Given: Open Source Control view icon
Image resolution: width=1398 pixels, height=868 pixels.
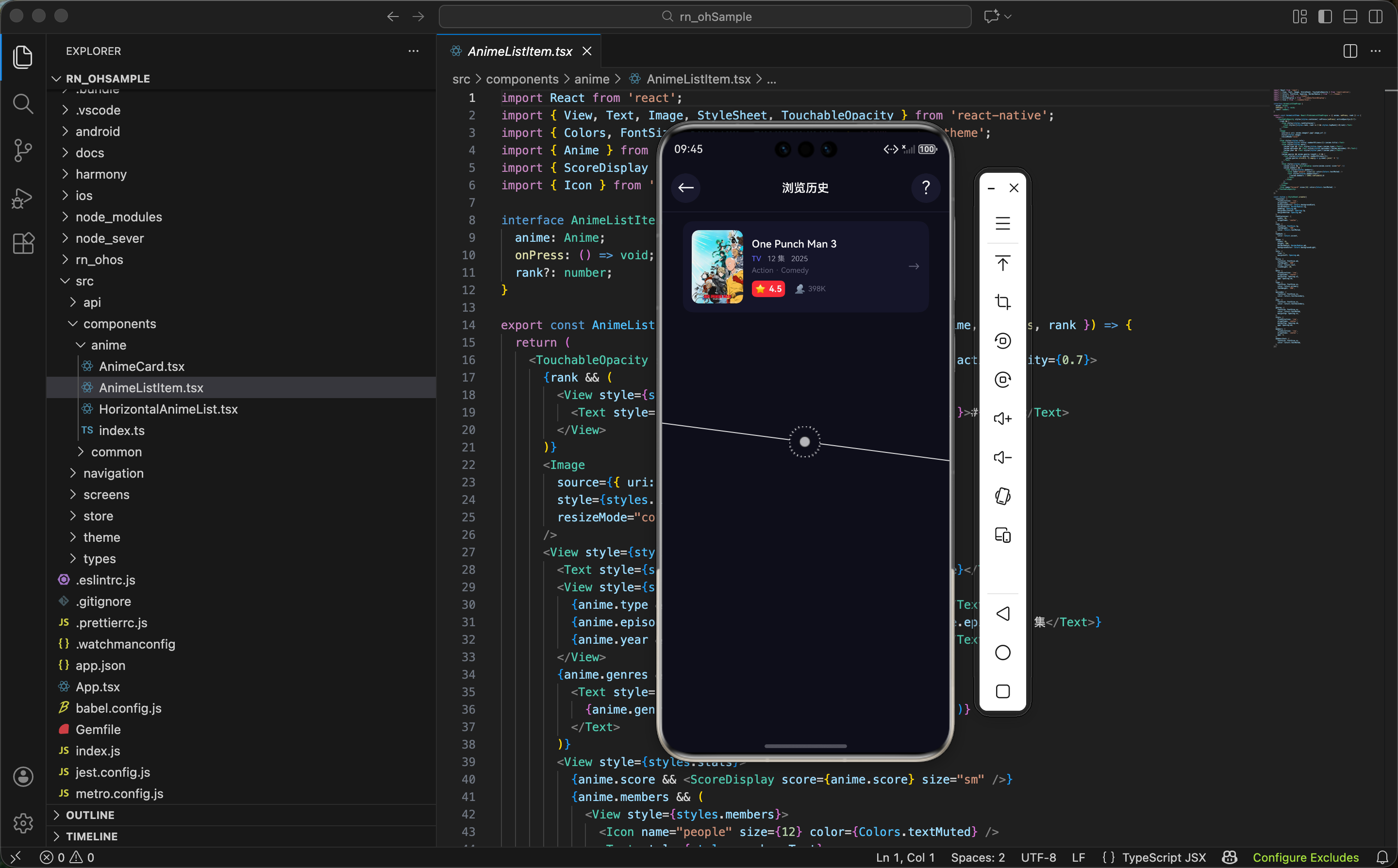Looking at the screenshot, I should pos(23,150).
